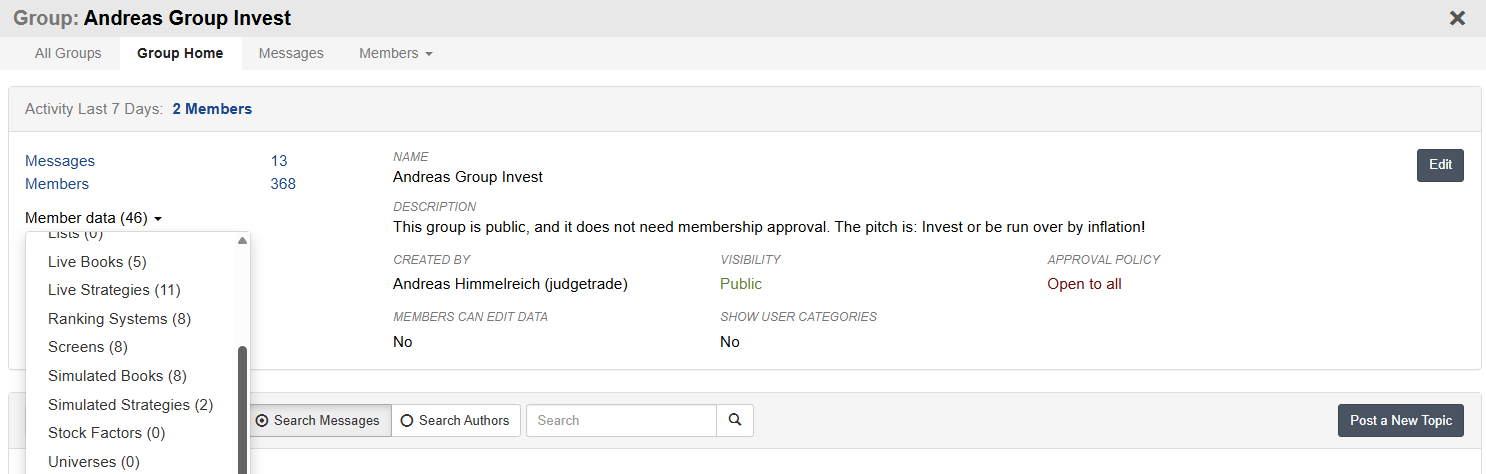Open the 2 Members activity link

[212, 109]
